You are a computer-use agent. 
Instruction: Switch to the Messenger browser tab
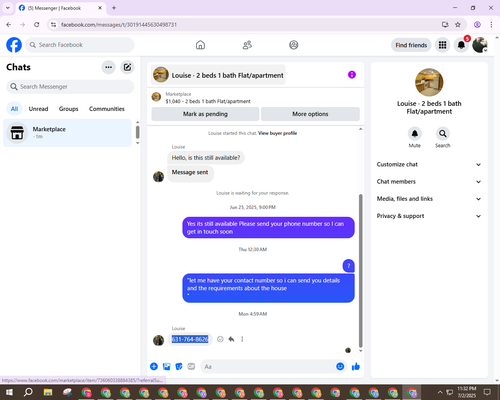click(x=61, y=8)
